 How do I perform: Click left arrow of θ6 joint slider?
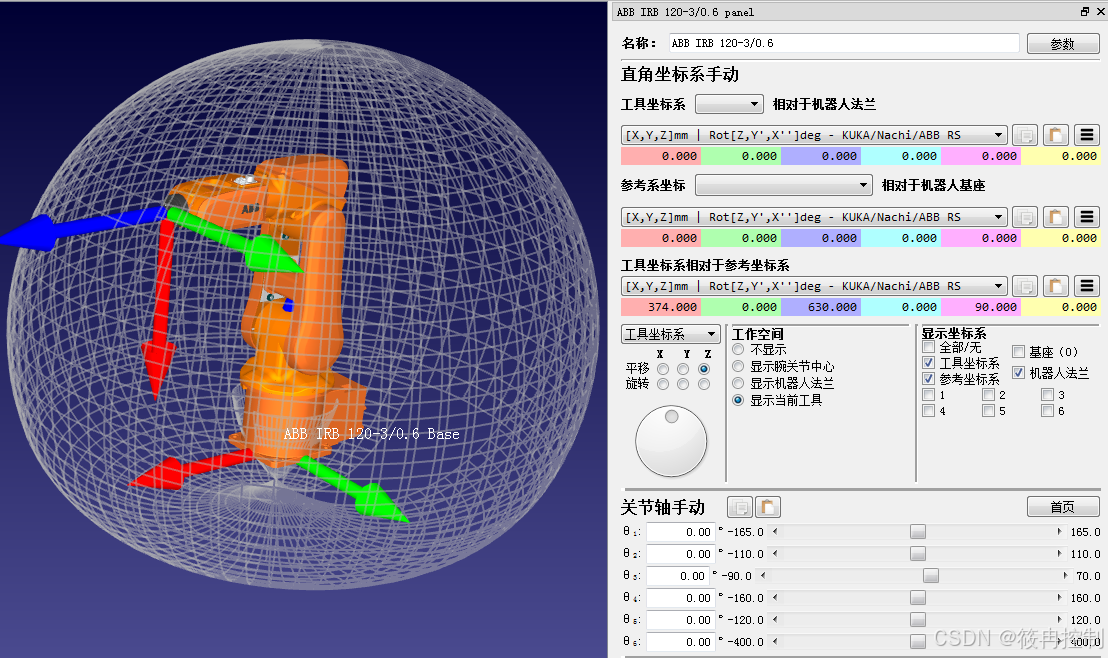pos(775,641)
